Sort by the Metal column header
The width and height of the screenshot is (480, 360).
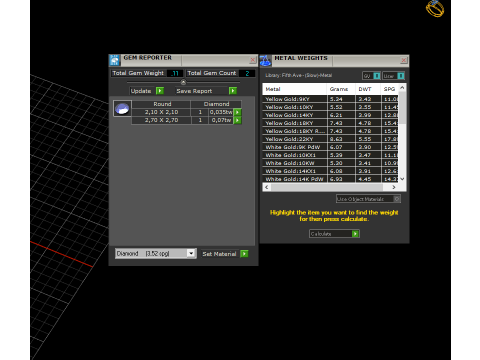pos(294,89)
